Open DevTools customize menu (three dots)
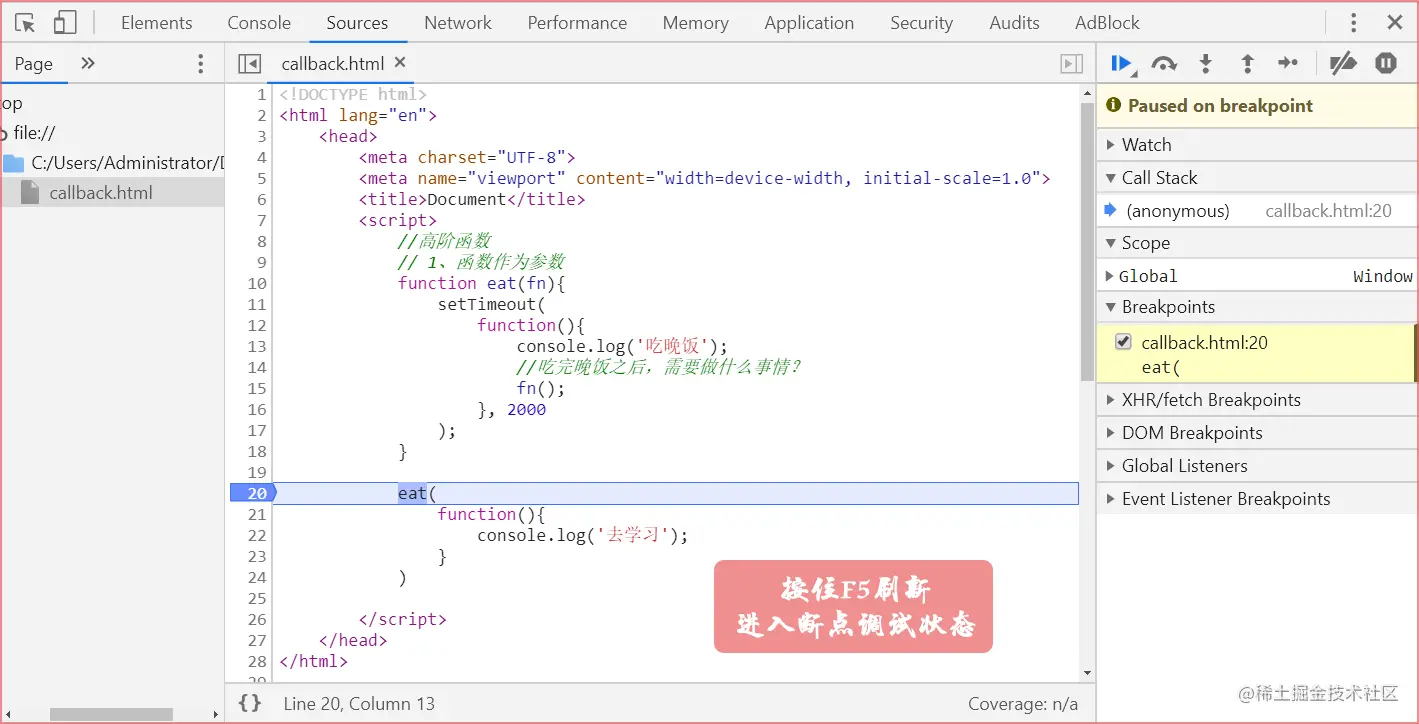1419x724 pixels. [x=1354, y=22]
